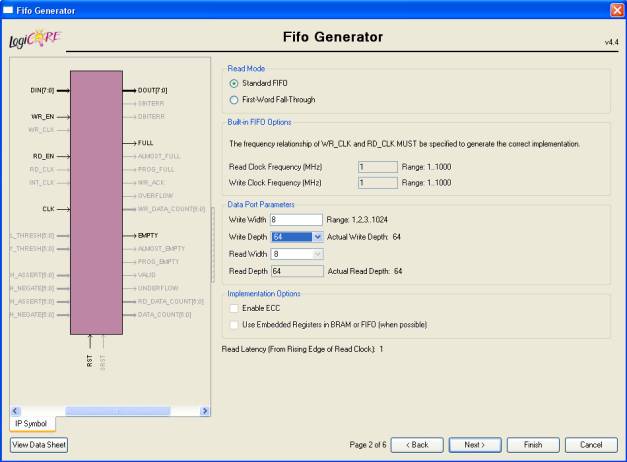Close the Fifo Generator window
The width and height of the screenshot is (627, 462).
[x=617, y=10]
